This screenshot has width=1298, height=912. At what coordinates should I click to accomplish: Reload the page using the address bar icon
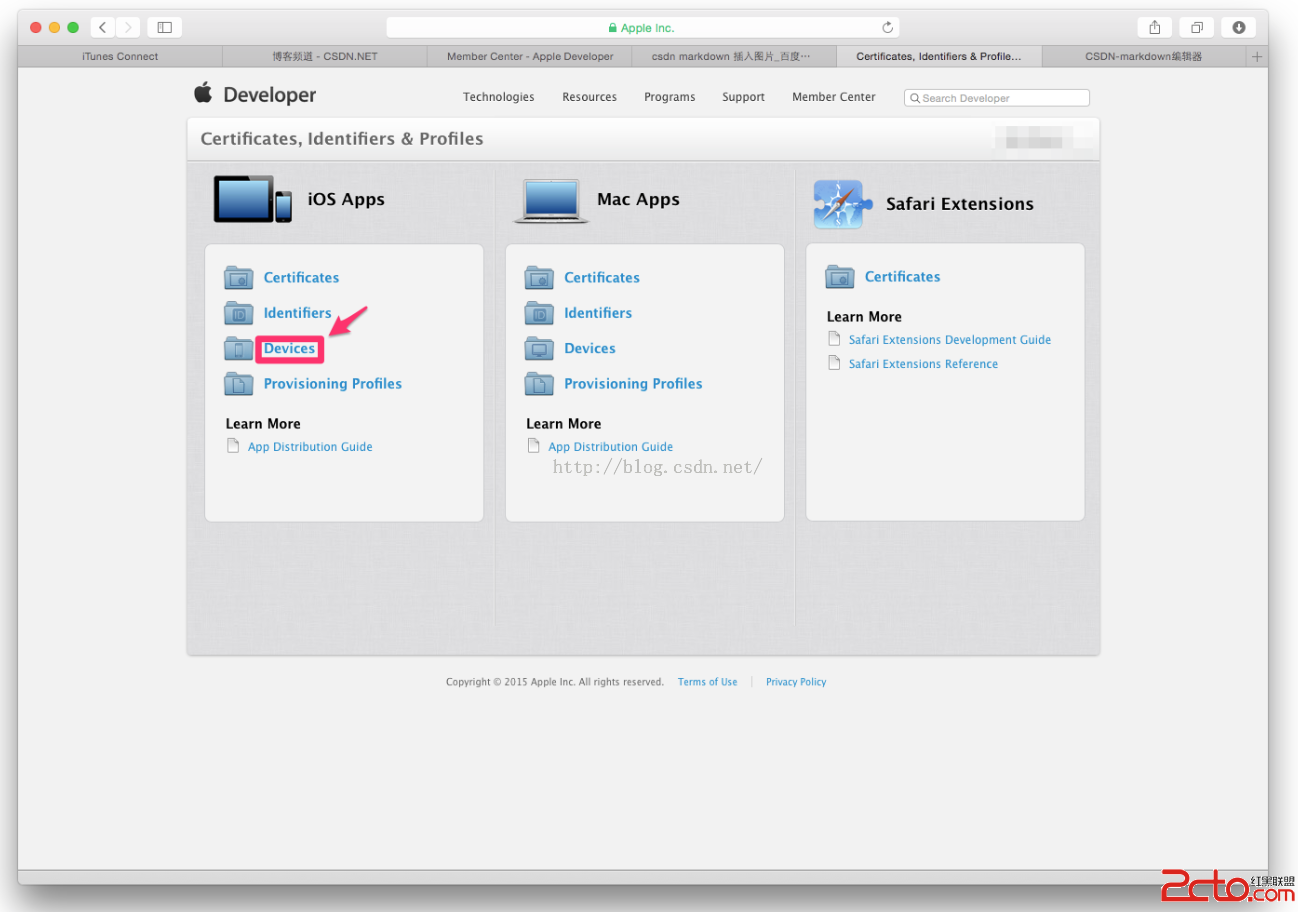click(887, 28)
